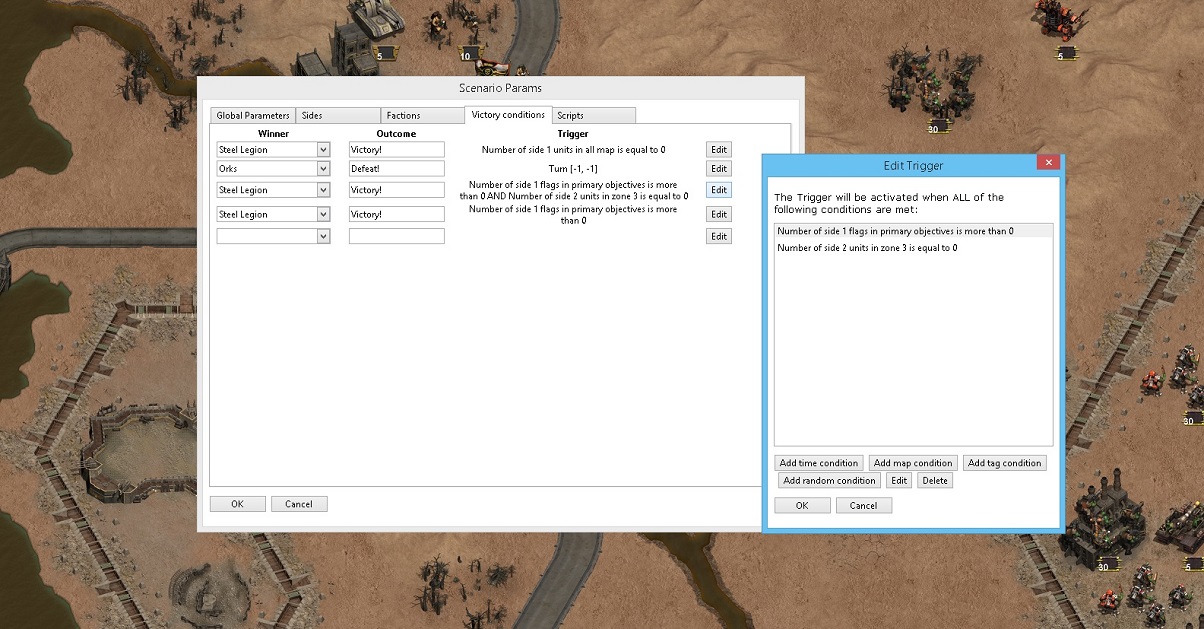Click the Defeat! outcome text field
Screen dimensions: 1204x629
coord(396,169)
